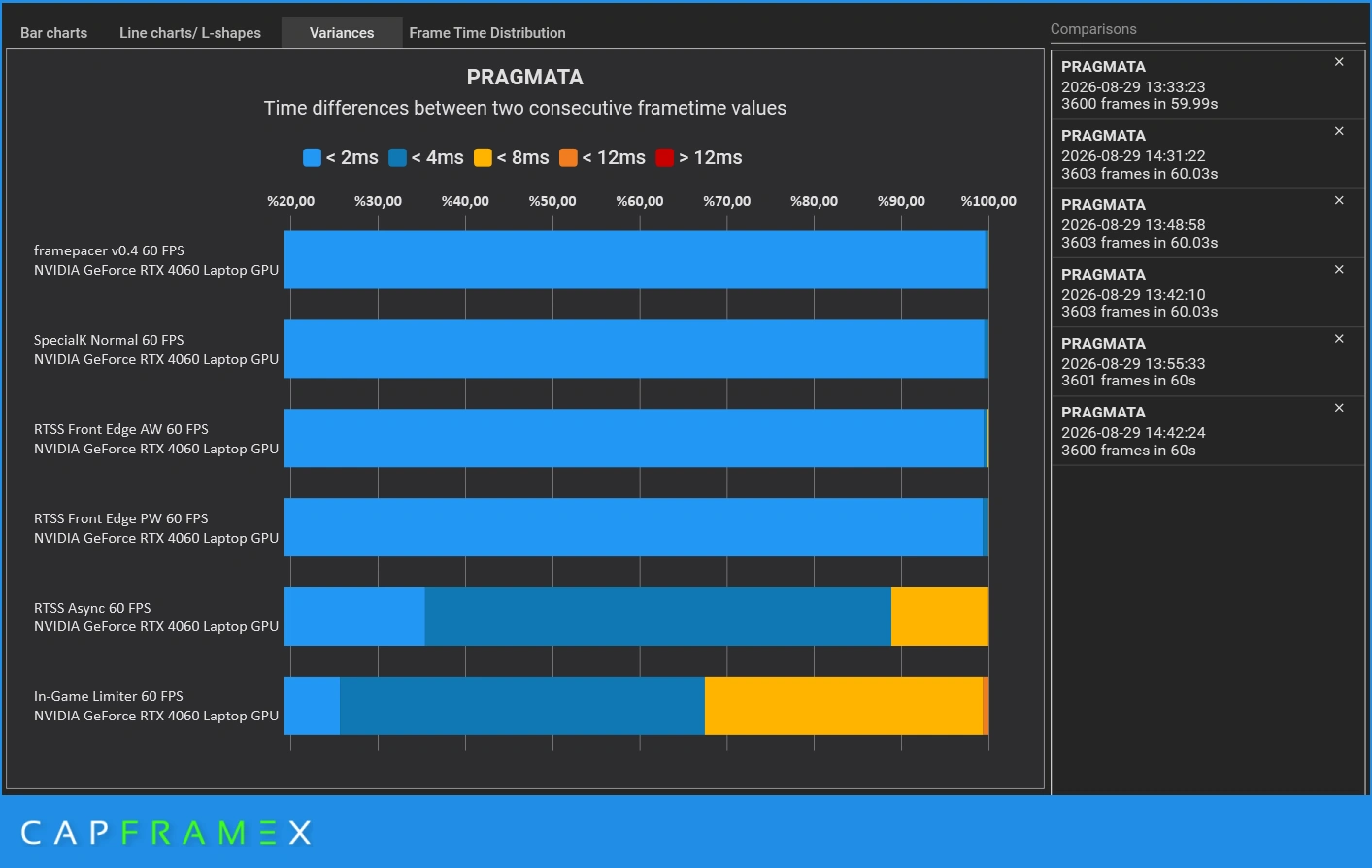1372x868 pixels.
Task: Click the SpecialK Normal 60 FPS bar
Action: point(635,349)
